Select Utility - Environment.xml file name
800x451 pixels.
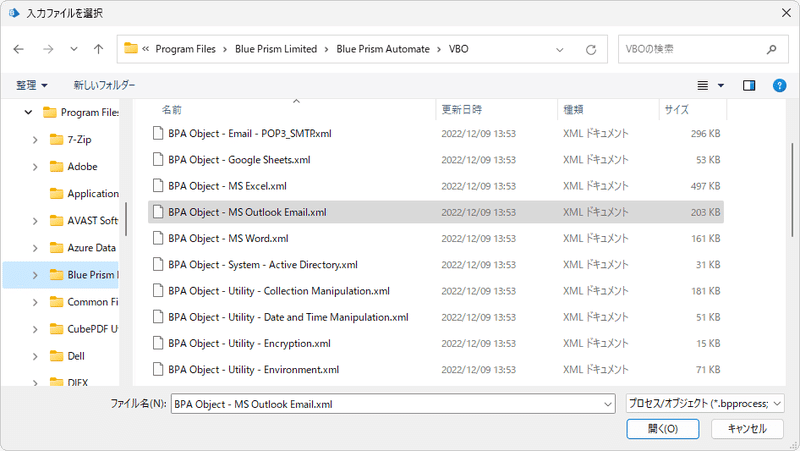click(254, 369)
